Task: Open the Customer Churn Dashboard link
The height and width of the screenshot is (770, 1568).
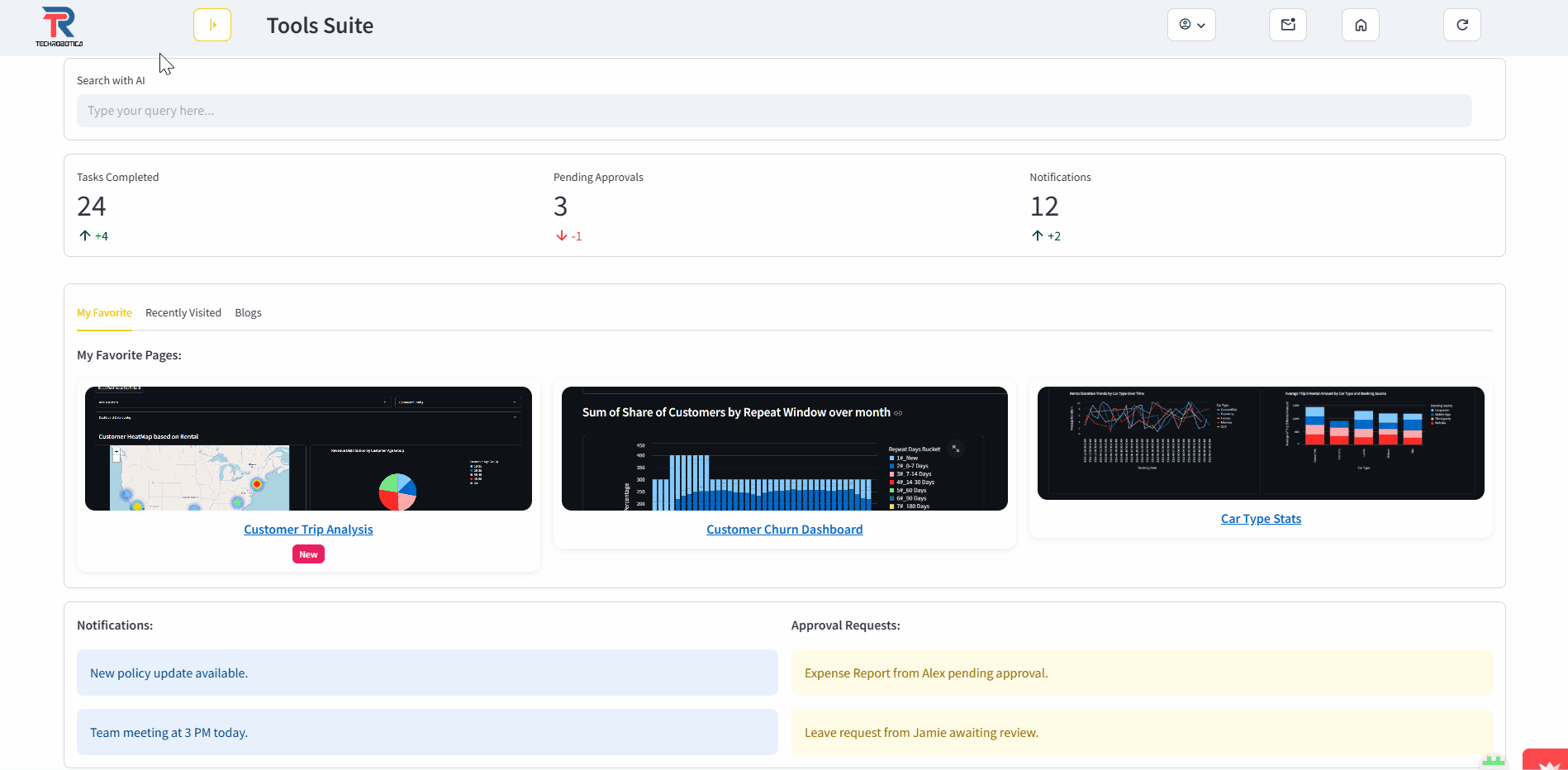Action: click(785, 530)
